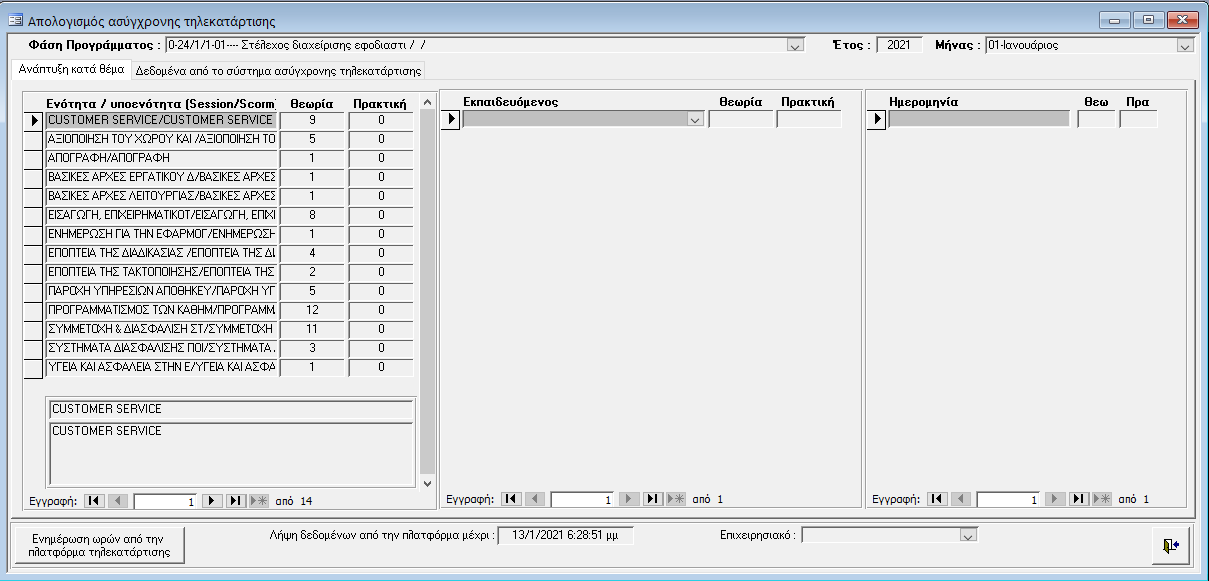This screenshot has width=1209, height=581.
Task: Expand the Μήνας month dropdown
Action: tap(1185, 45)
